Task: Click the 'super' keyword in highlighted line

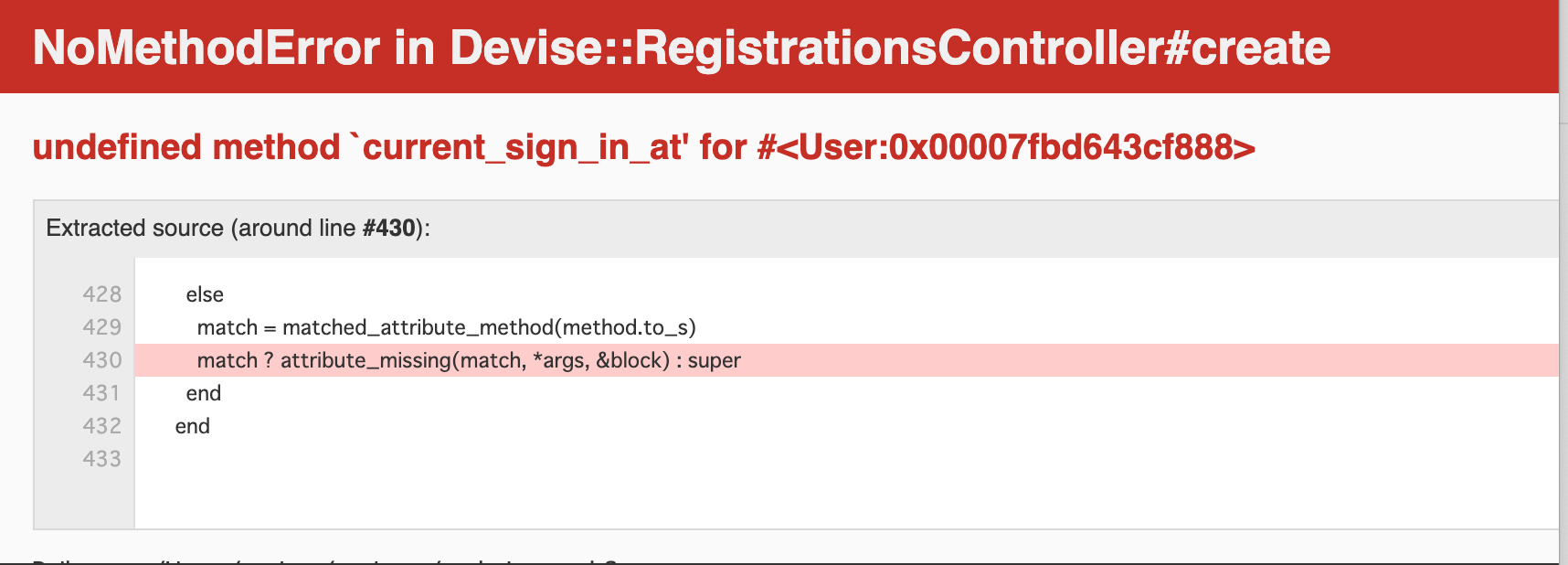Action: pos(714,361)
